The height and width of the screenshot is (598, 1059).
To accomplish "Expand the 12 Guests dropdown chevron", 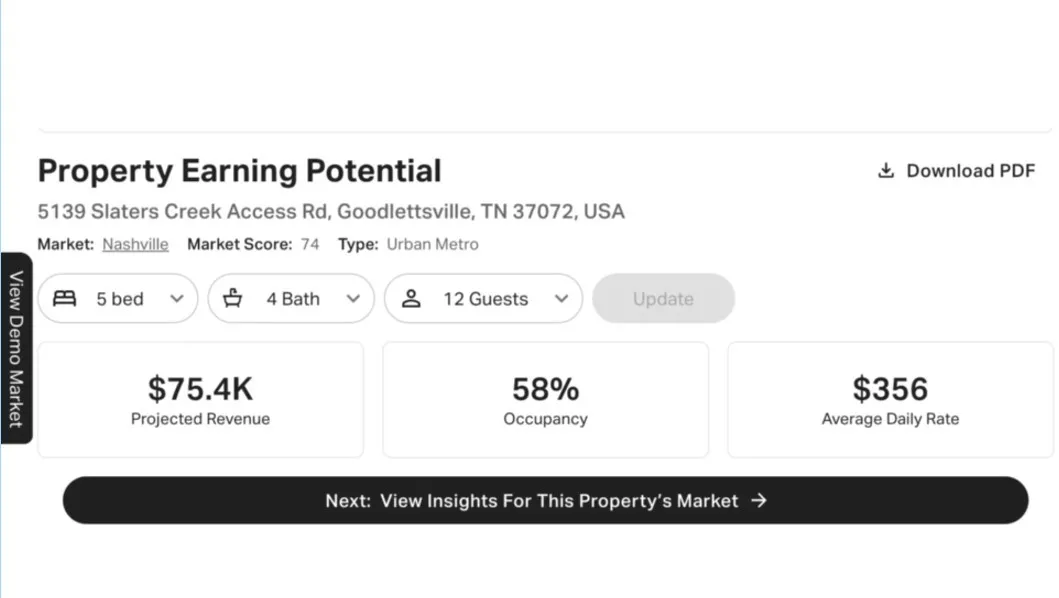I will [x=561, y=299].
